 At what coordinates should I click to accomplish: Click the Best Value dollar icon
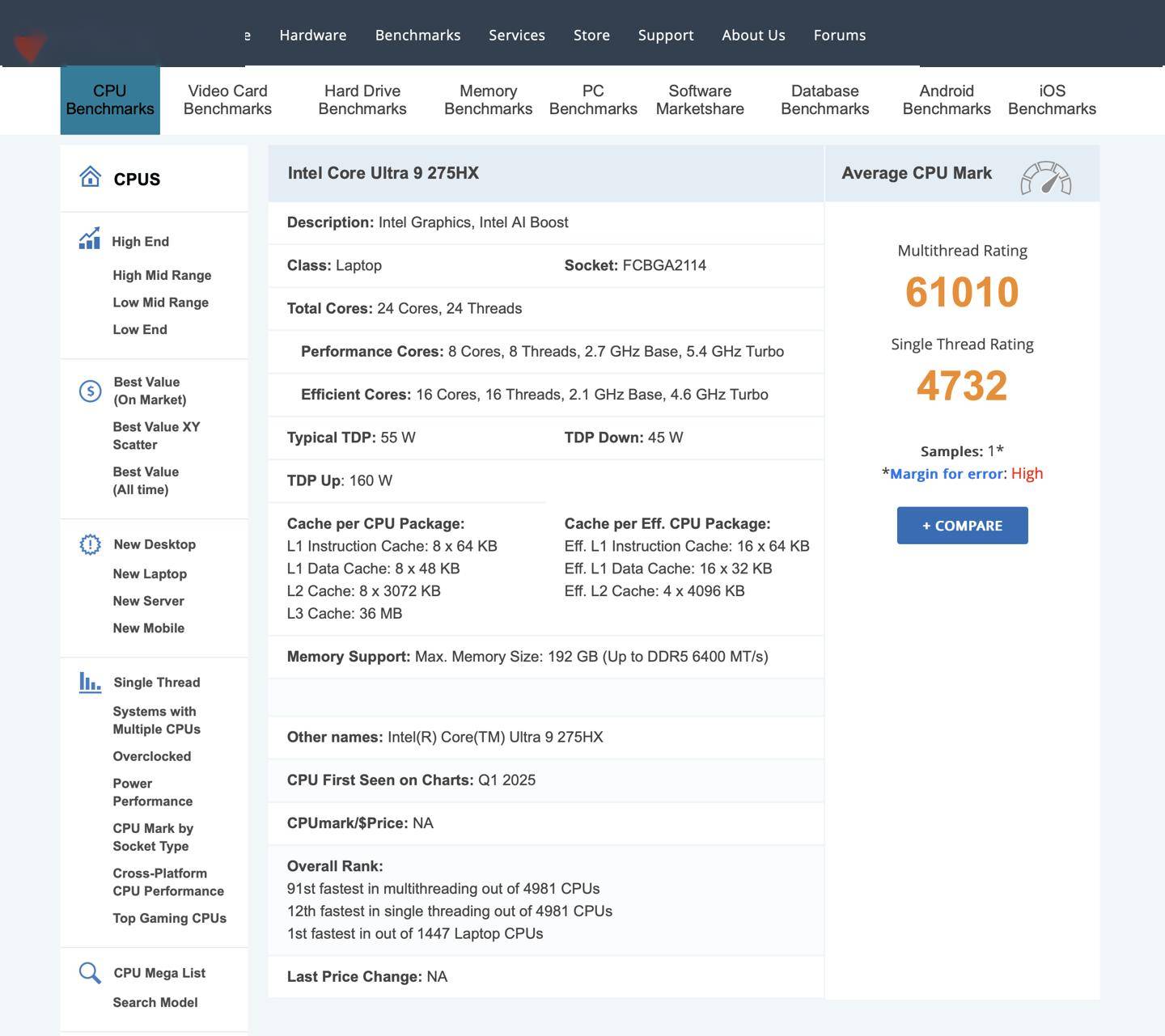click(x=90, y=391)
